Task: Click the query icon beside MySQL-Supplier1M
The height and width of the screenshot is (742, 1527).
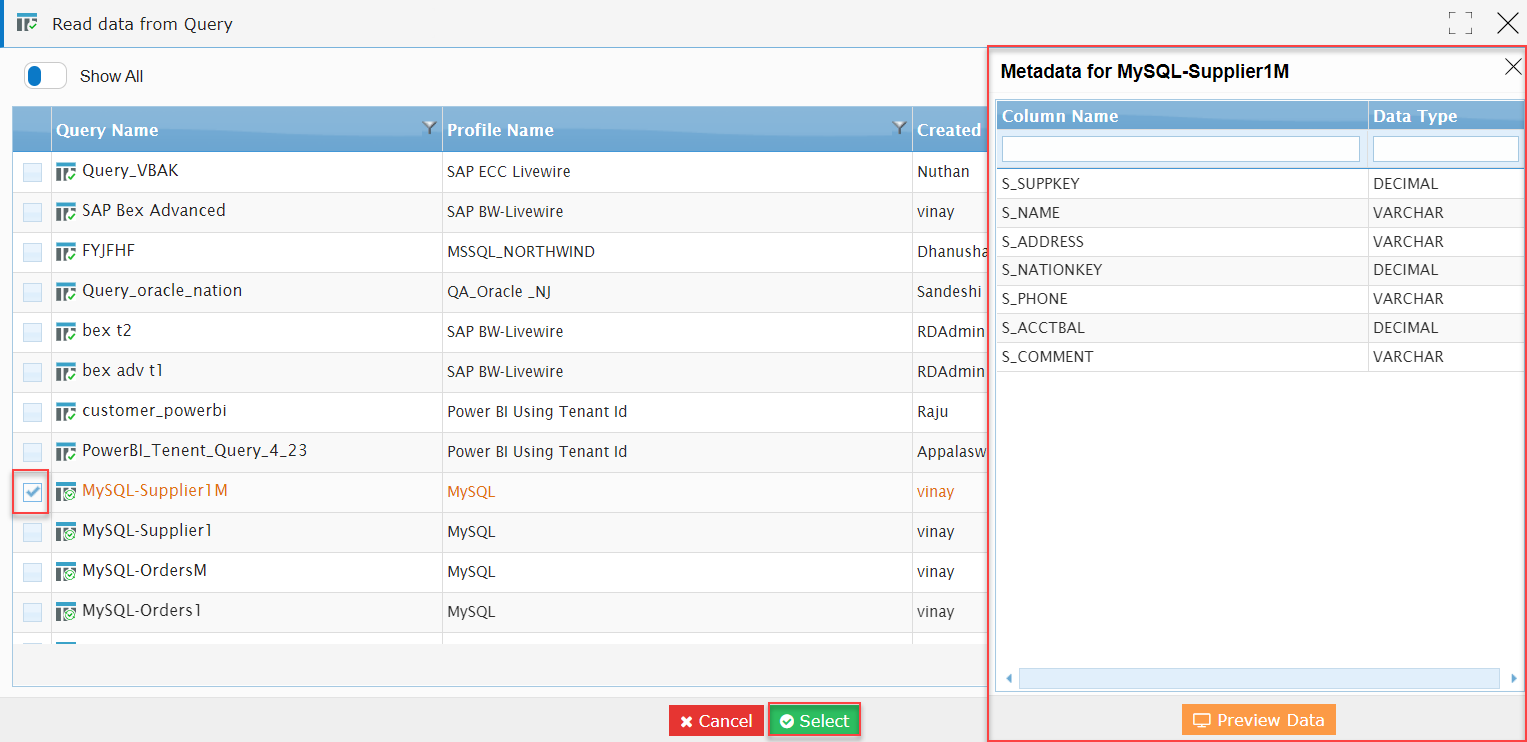Action: [66, 492]
